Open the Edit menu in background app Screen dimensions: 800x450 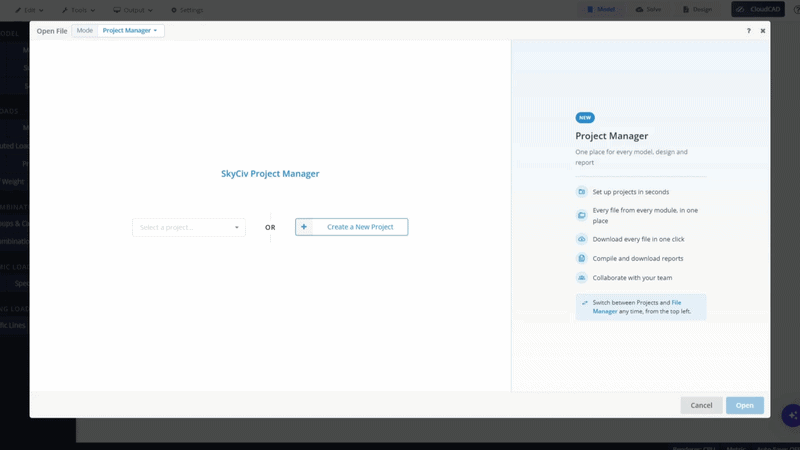tap(29, 10)
